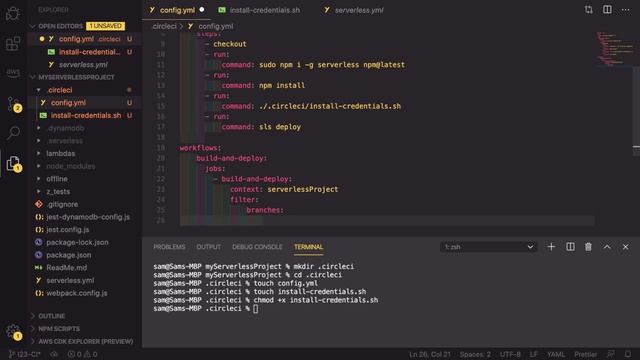Open the Search view in activity bar

pyautogui.click(x=13, y=133)
